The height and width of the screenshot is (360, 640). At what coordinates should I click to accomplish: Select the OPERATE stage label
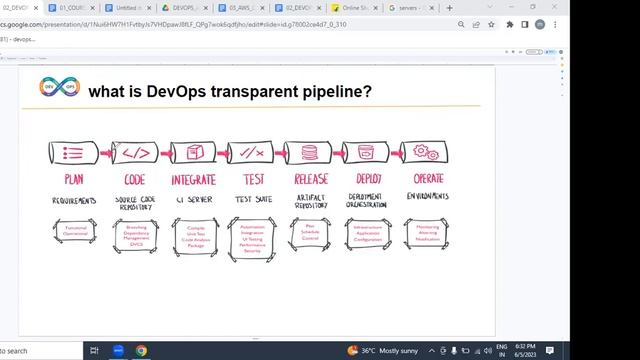[428, 178]
